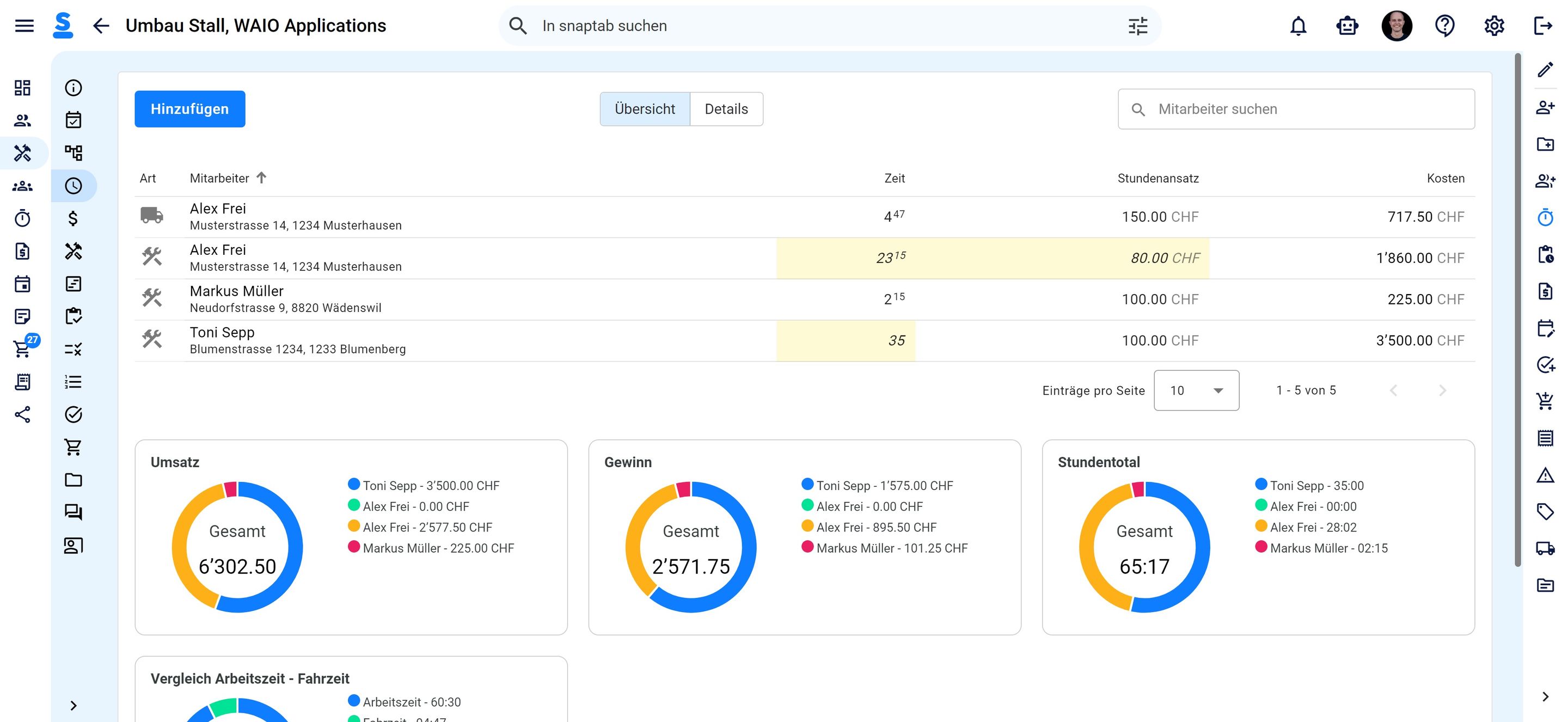Switch to the Details tab
Screen dimensions: 1568x722
point(726,109)
